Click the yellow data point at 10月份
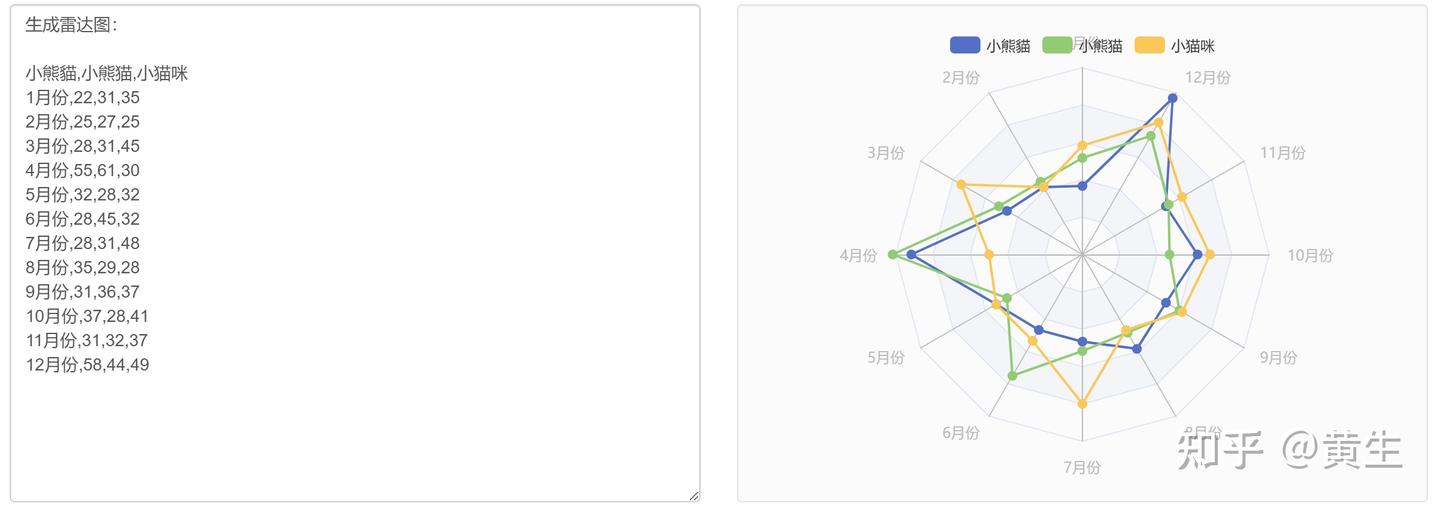 tap(1210, 255)
